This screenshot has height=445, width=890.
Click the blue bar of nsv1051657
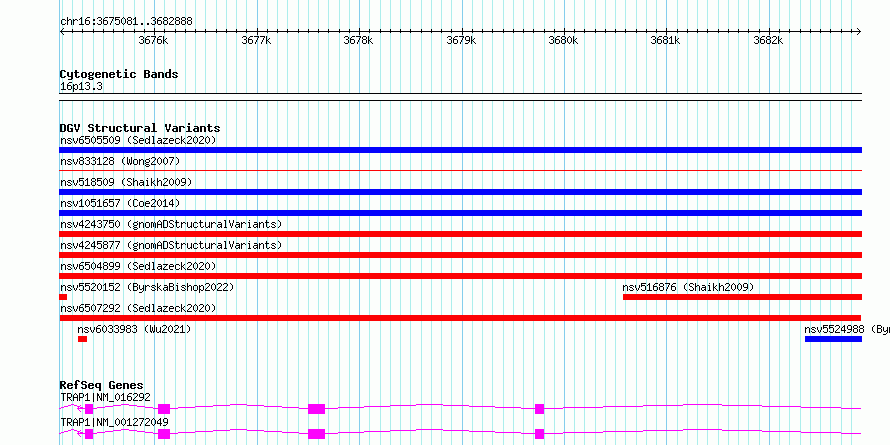pyautogui.click(x=460, y=213)
